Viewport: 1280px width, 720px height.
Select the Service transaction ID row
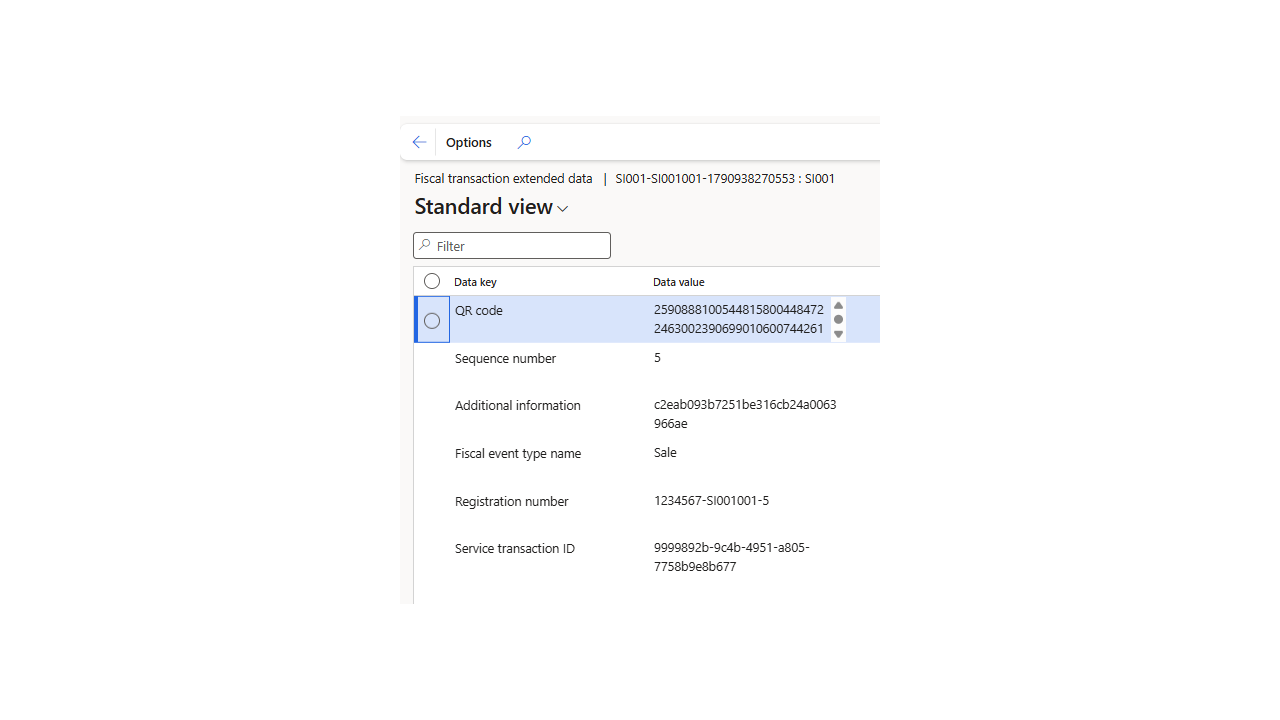[647, 557]
